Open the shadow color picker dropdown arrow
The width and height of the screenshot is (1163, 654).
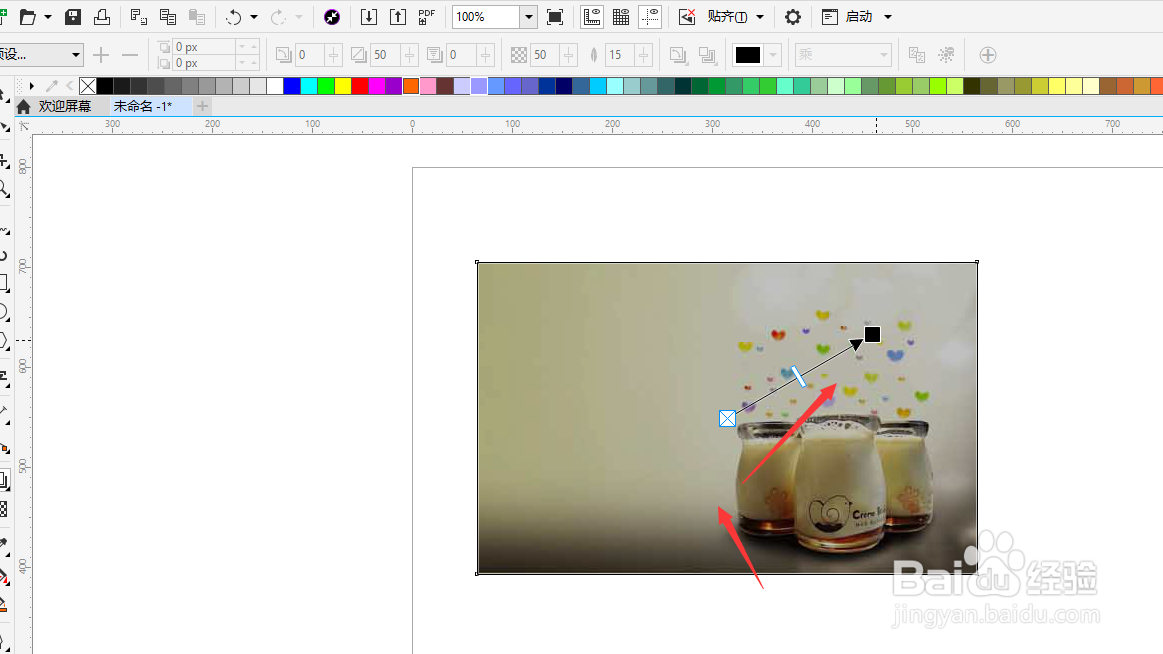point(773,54)
